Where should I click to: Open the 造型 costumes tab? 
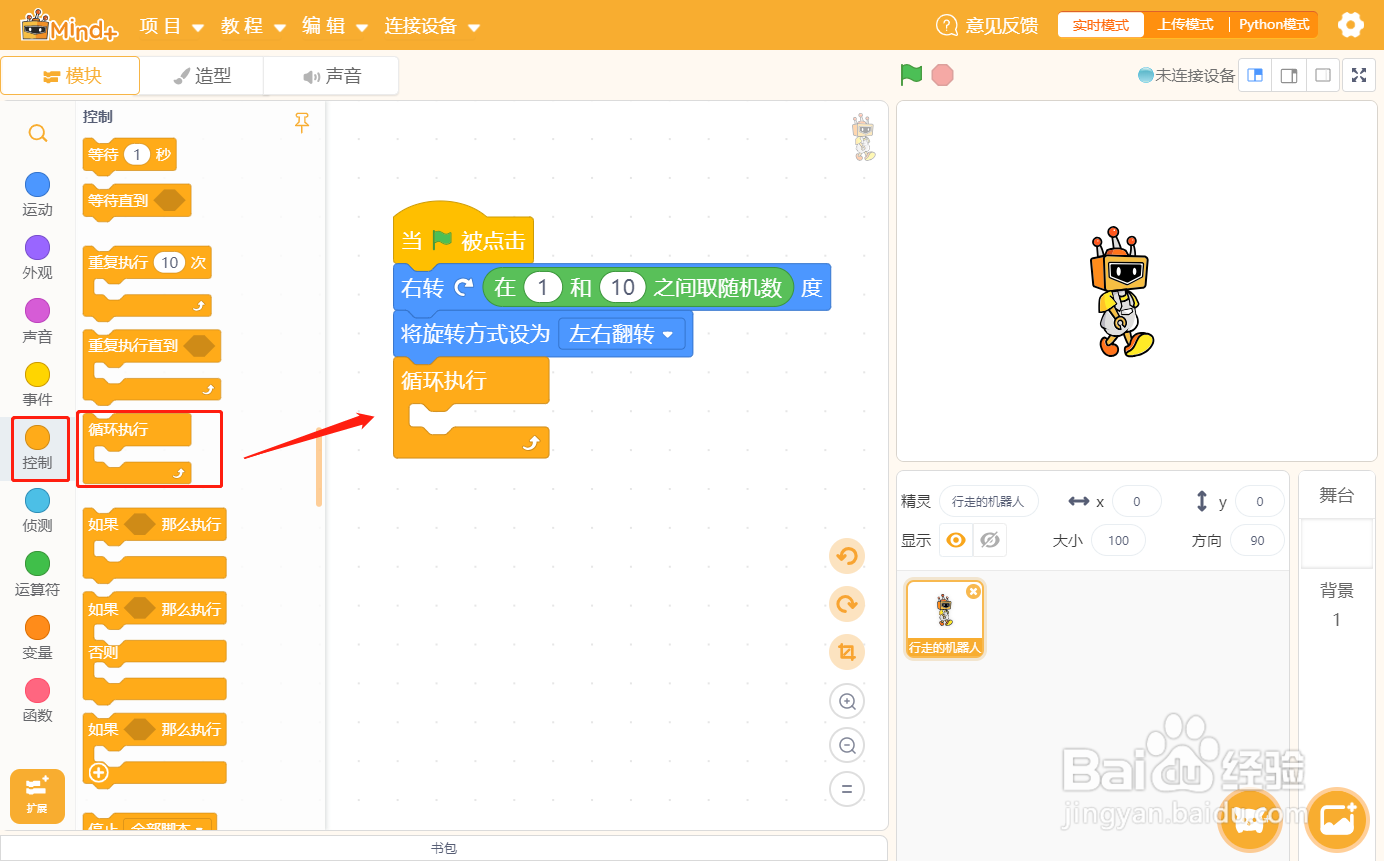[201, 76]
